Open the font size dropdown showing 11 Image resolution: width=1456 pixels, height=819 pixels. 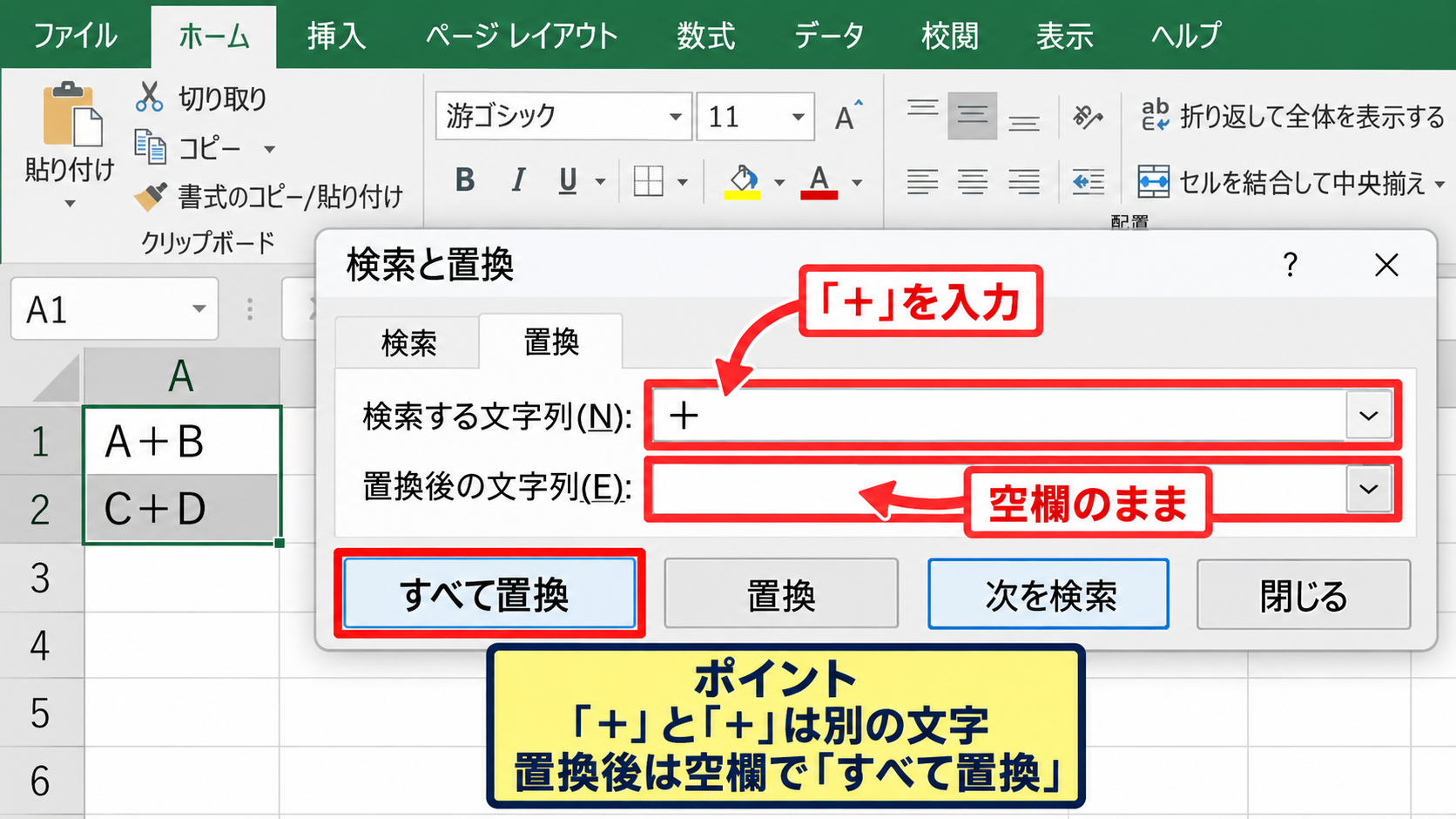pos(798,116)
